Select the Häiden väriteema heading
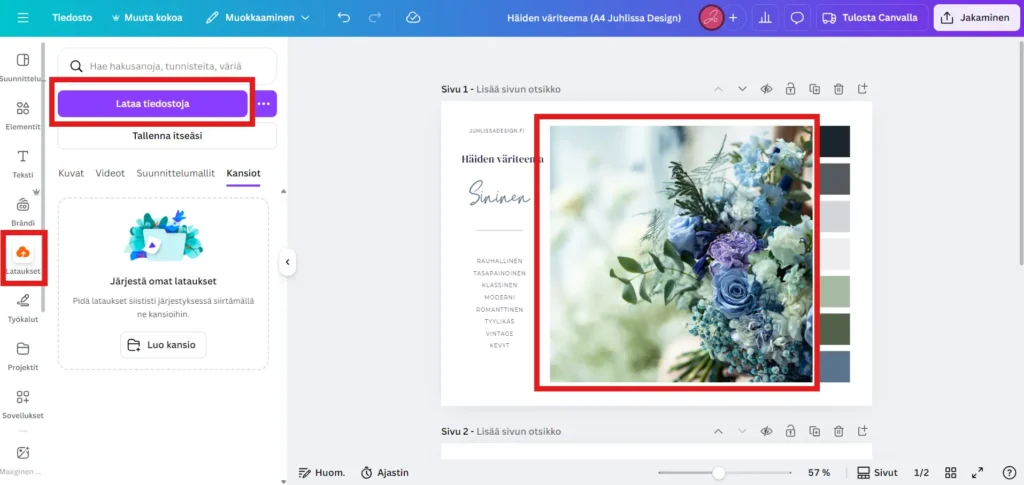1024x485 pixels. [502, 159]
